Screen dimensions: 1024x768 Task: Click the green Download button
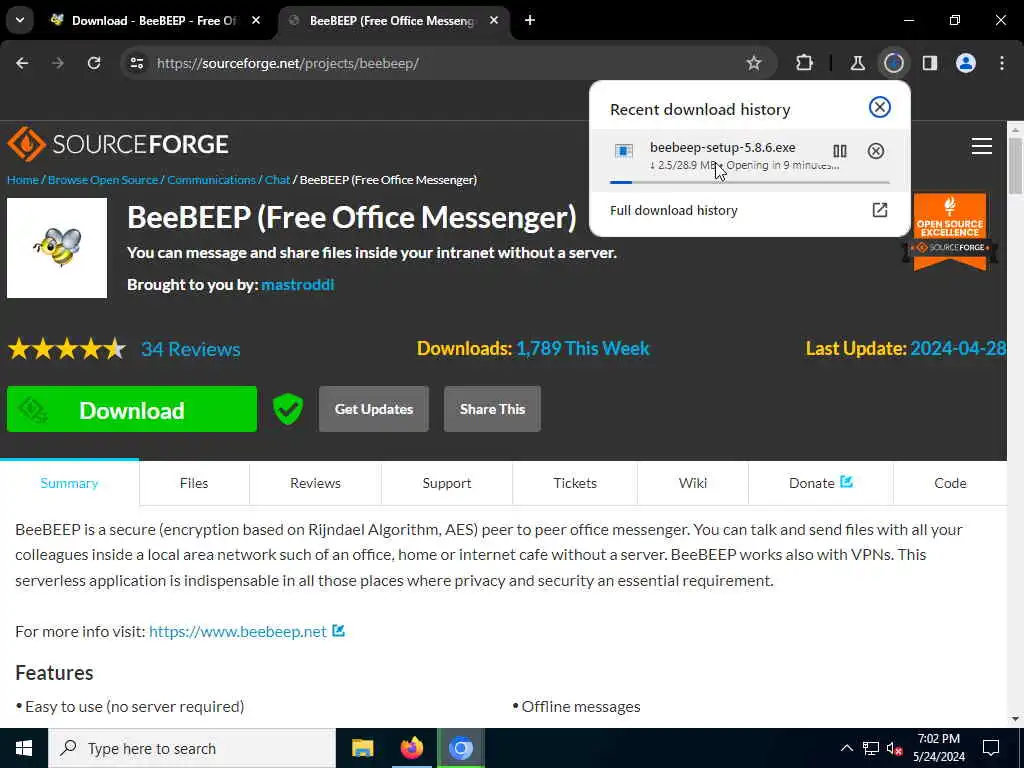point(132,409)
